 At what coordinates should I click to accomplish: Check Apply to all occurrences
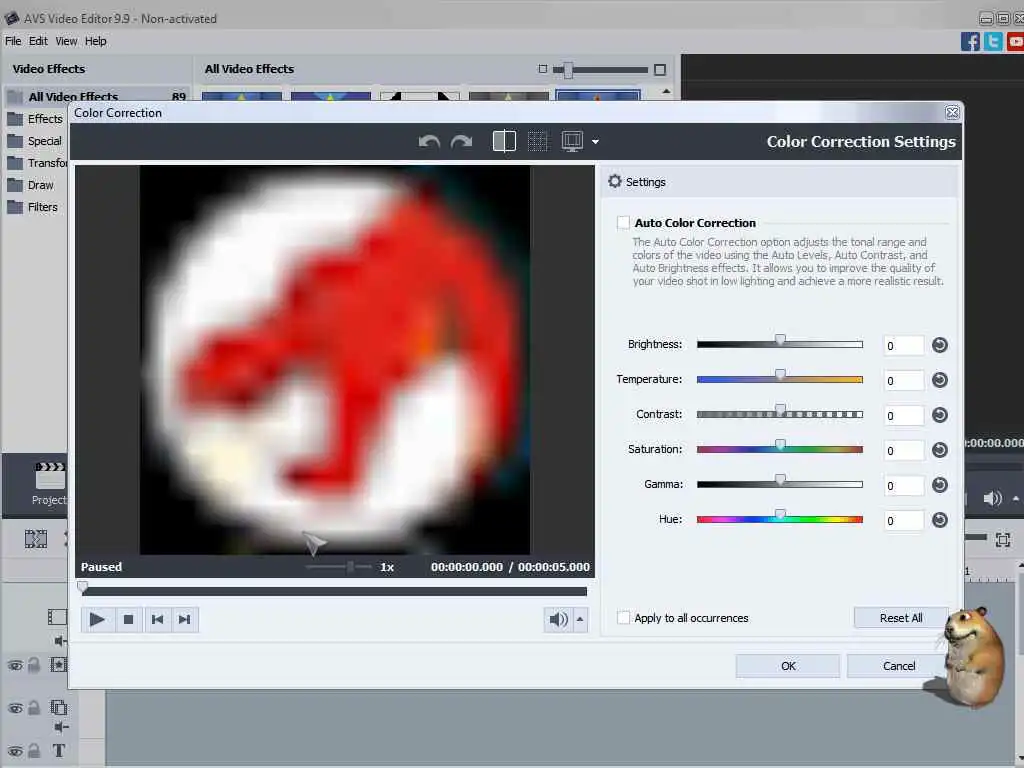pos(623,618)
